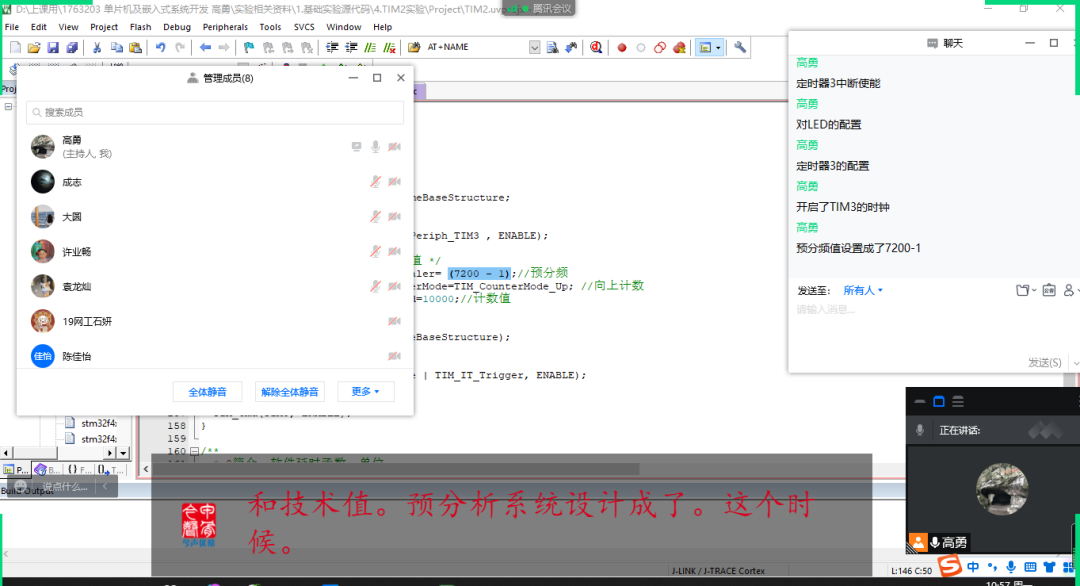Click the Cut scissors icon
1080x586 pixels.
[97, 47]
